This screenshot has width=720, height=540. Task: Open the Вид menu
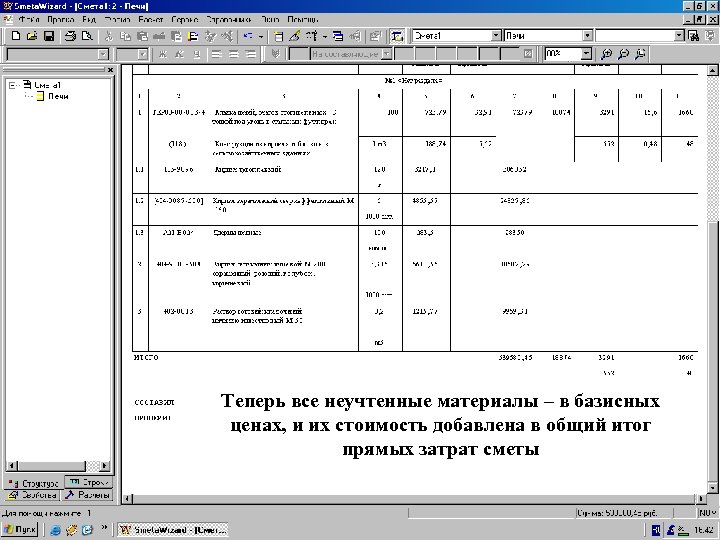89,20
